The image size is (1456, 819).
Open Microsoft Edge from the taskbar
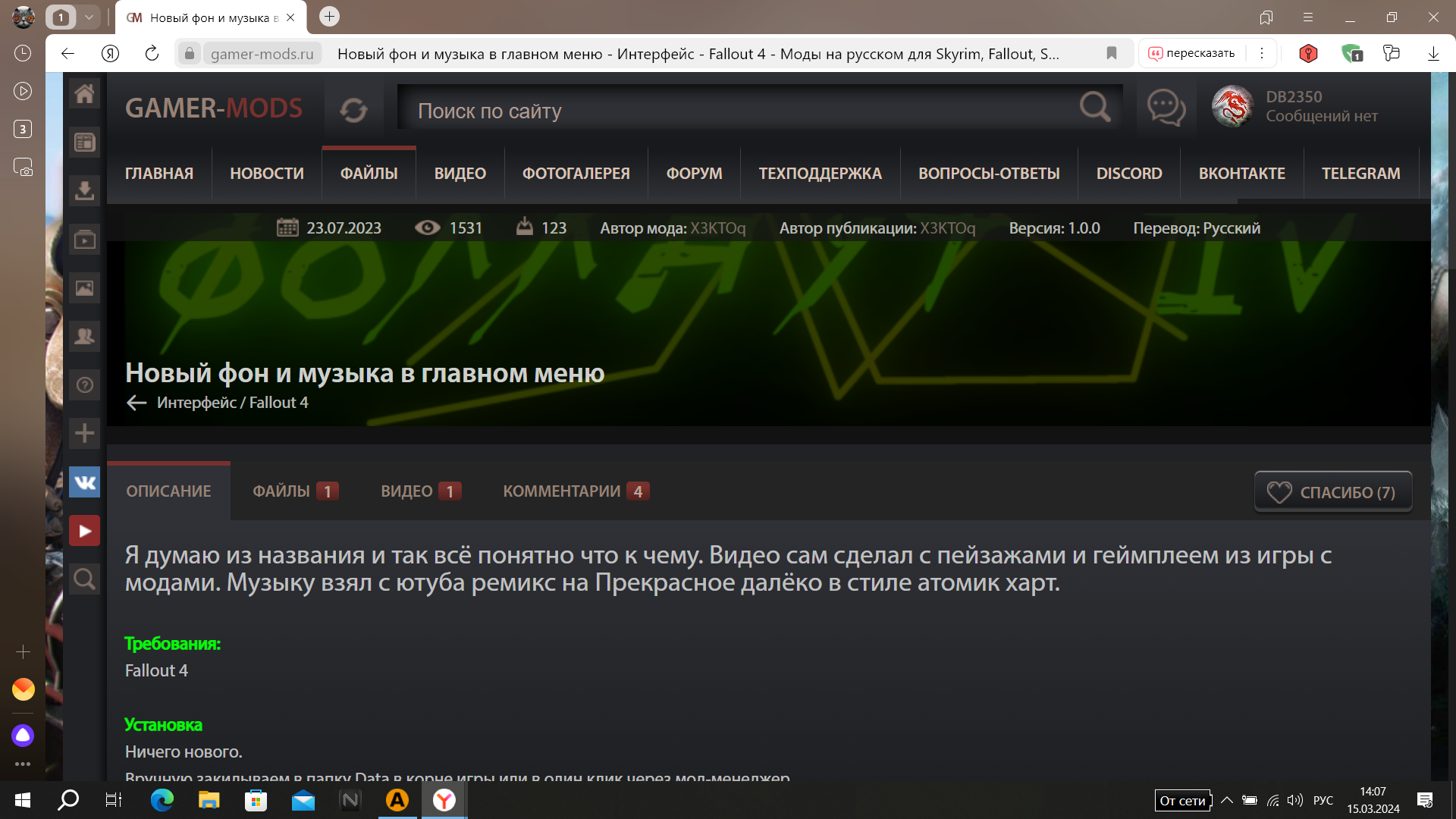pyautogui.click(x=162, y=800)
